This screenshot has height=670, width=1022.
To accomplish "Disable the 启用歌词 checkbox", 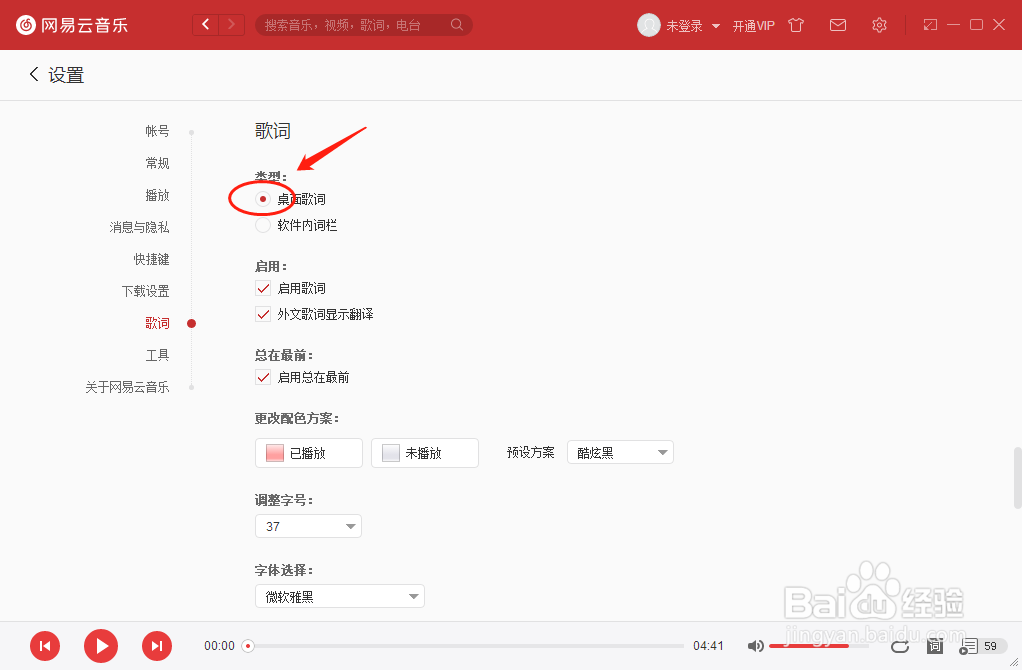I will pyautogui.click(x=263, y=288).
